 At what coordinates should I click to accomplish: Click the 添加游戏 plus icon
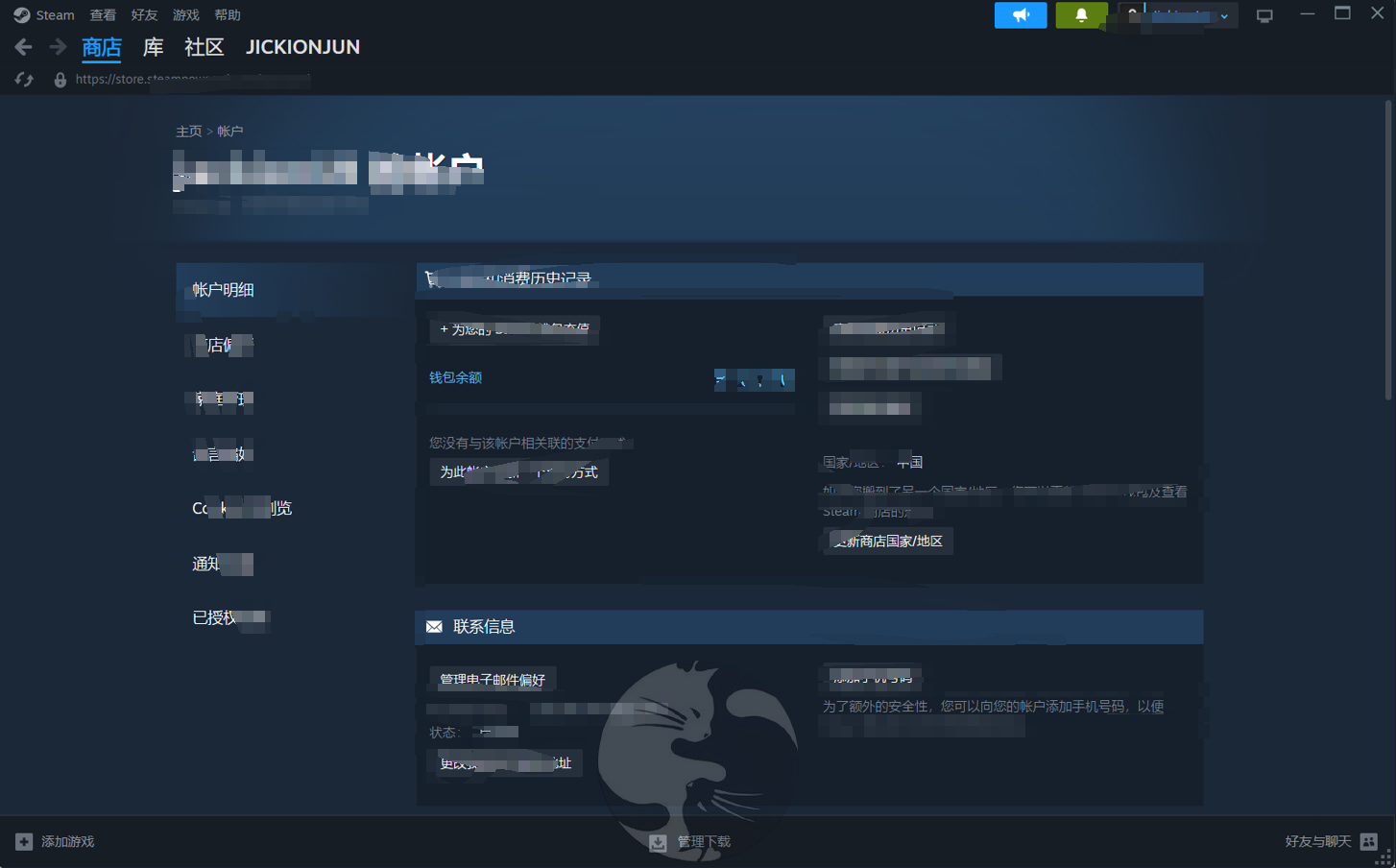click(24, 842)
